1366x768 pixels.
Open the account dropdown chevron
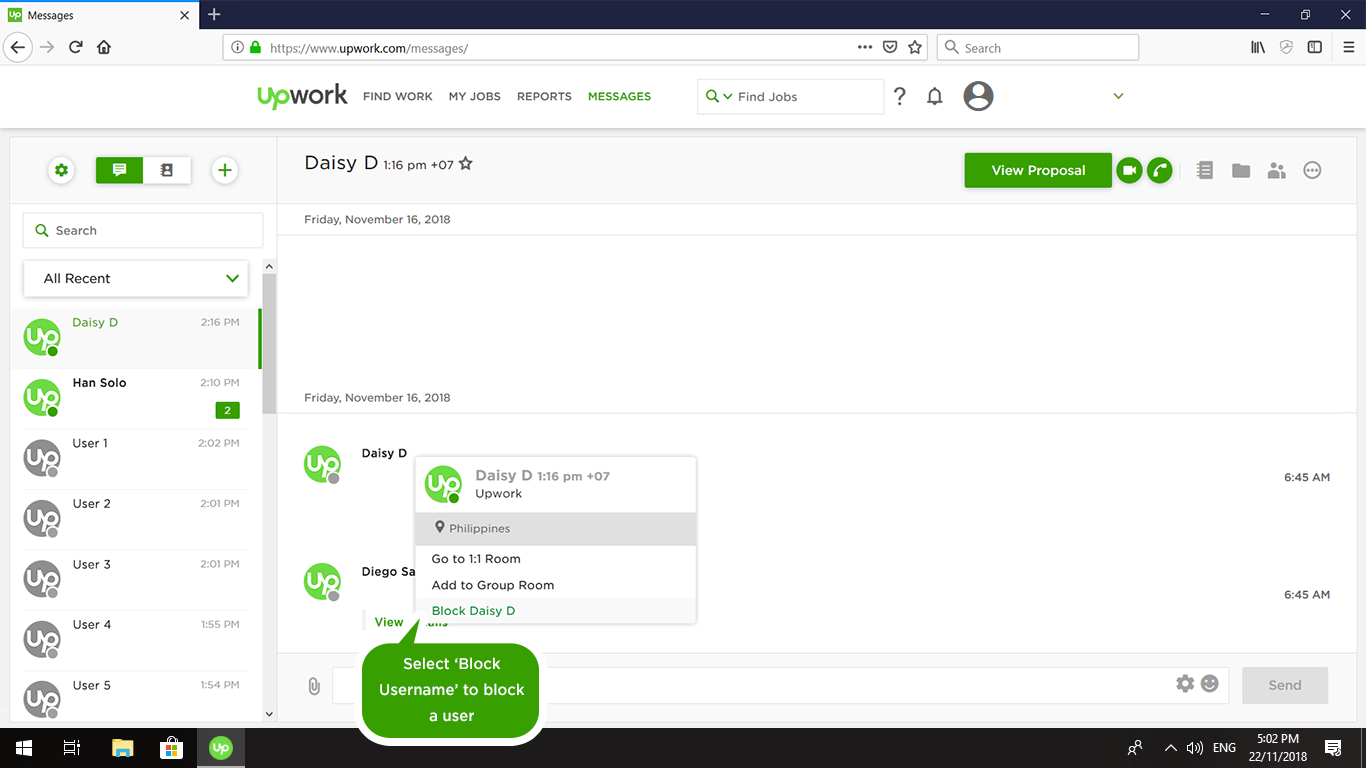pos(1118,97)
